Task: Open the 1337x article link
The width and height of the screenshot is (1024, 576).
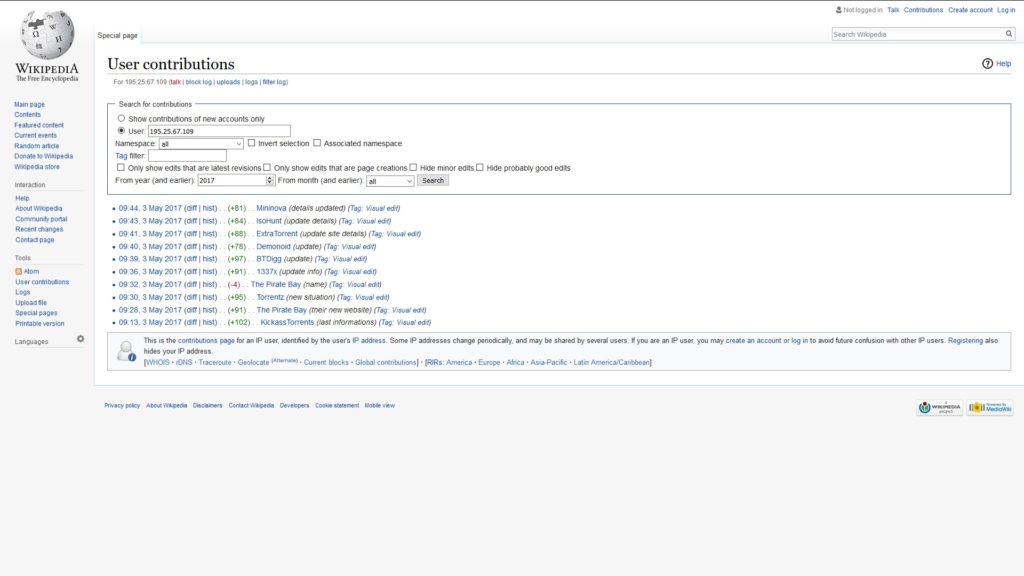Action: click(x=266, y=272)
